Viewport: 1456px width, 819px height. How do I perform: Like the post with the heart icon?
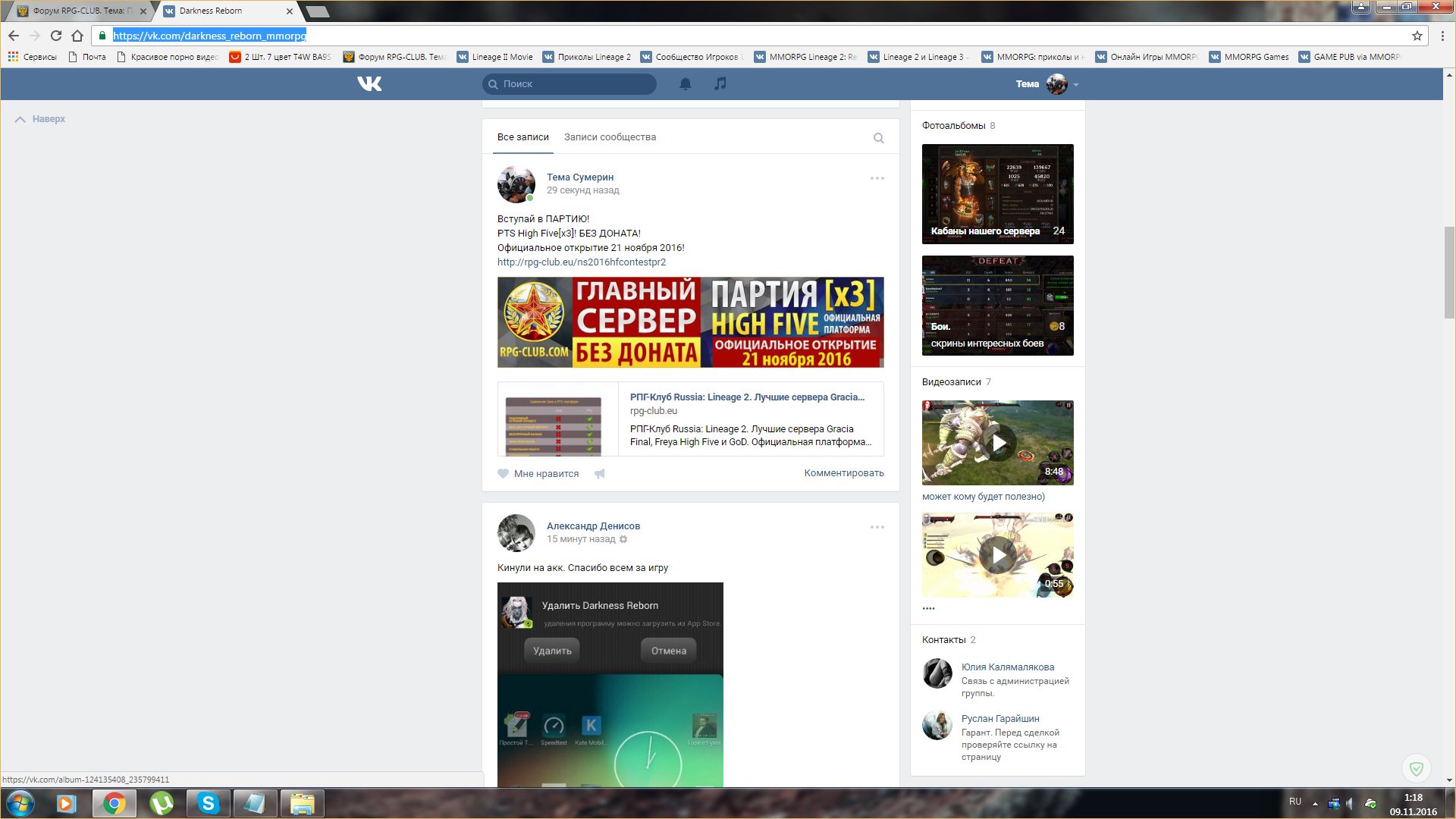(503, 473)
